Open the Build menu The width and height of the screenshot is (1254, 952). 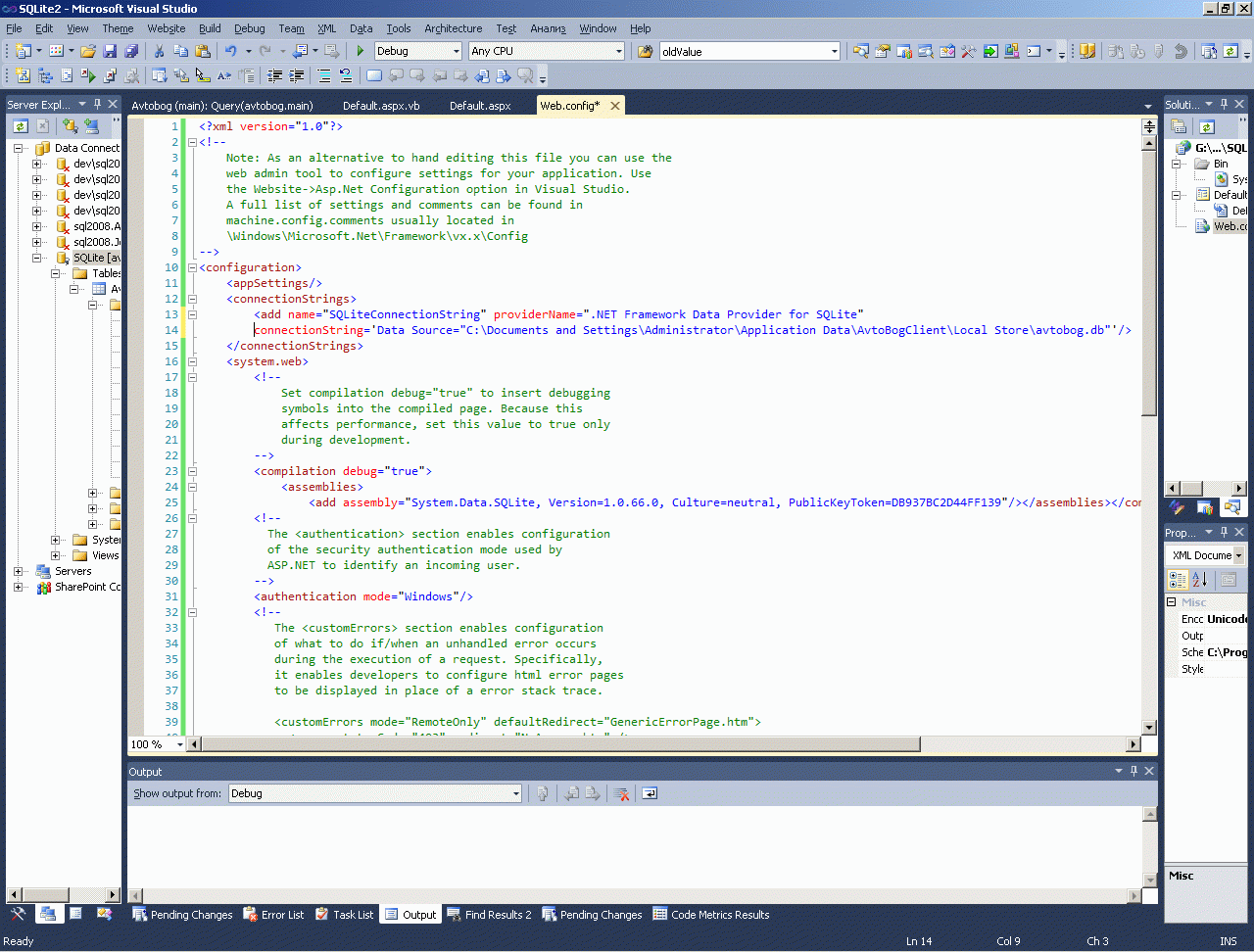[x=210, y=28]
